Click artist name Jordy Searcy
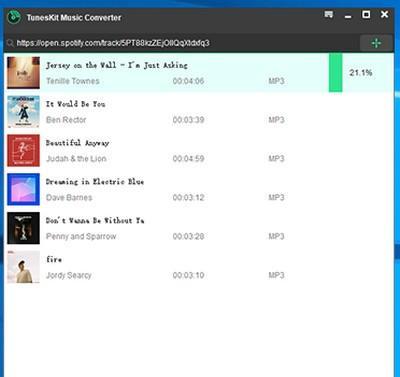The image size is (400, 377). [x=69, y=275]
